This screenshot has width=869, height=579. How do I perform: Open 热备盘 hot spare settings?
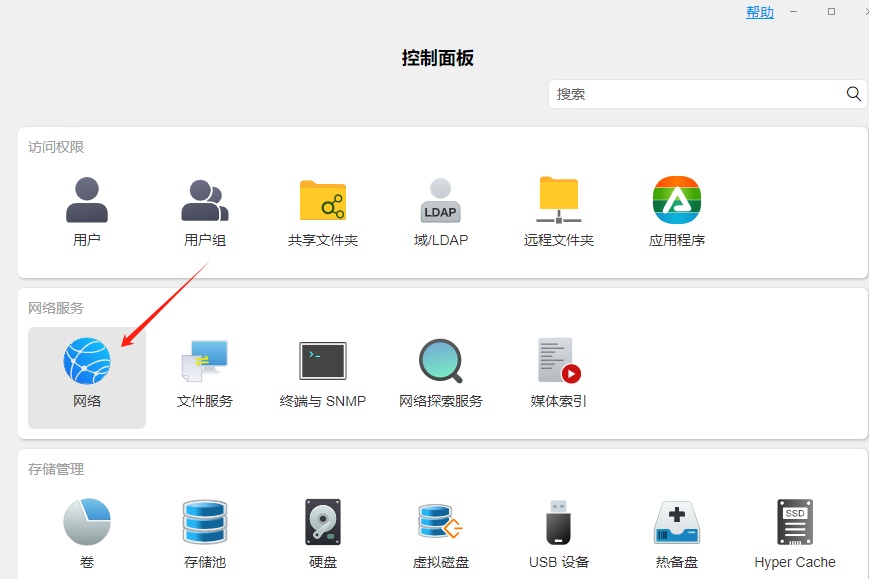[677, 534]
